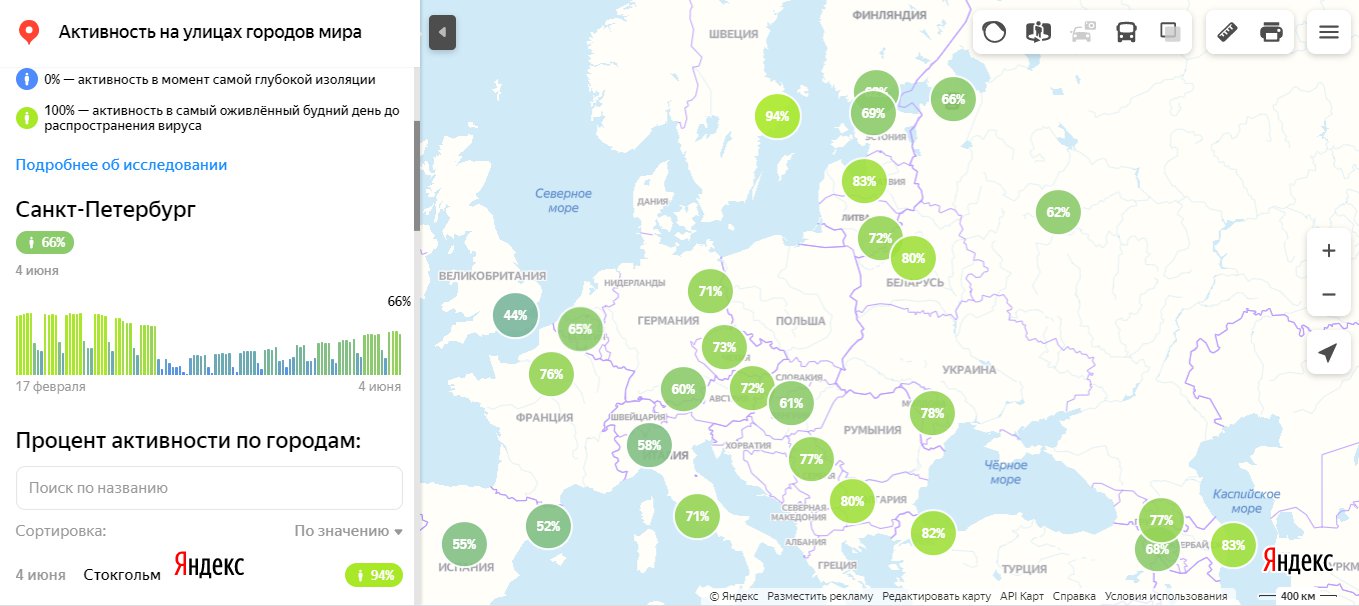Viewport: 1359px width, 606px height.
Task: Open street panoramas with the person icon
Action: (x=1038, y=32)
